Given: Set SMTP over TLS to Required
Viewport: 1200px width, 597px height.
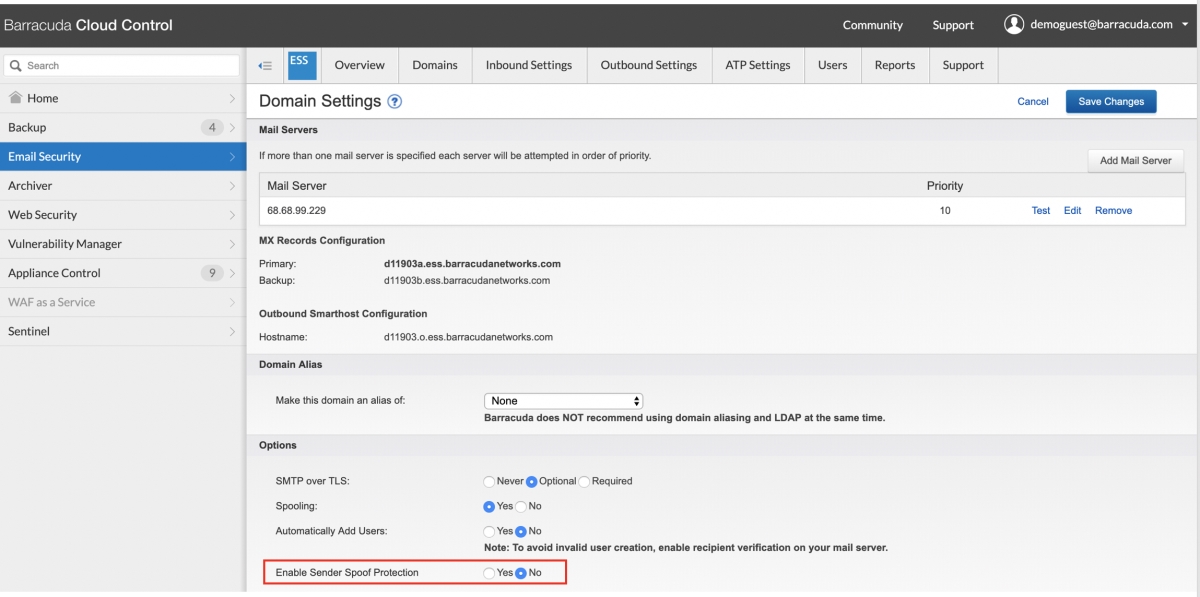Looking at the screenshot, I should click(x=585, y=481).
